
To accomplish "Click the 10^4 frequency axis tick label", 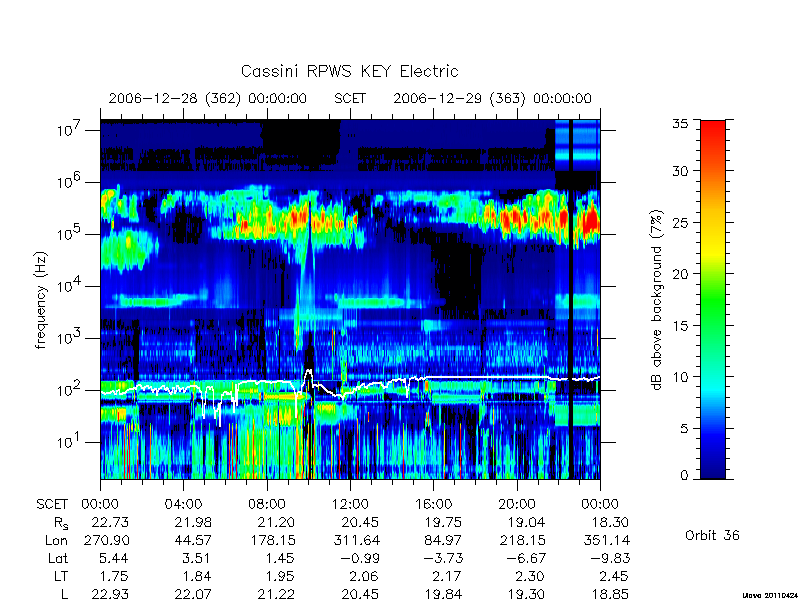I will 69,285.
